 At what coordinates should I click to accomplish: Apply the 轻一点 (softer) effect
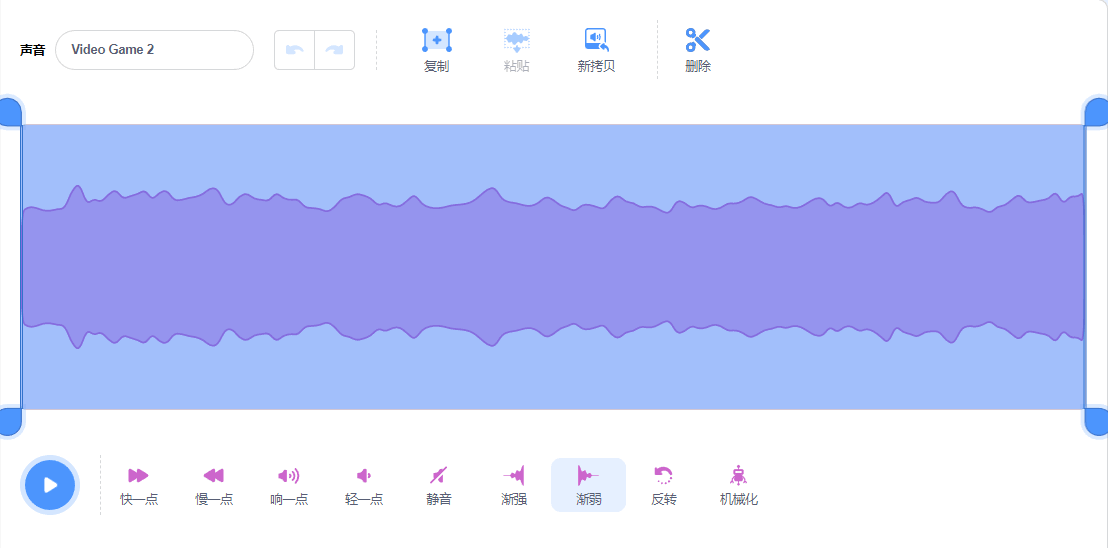click(364, 475)
